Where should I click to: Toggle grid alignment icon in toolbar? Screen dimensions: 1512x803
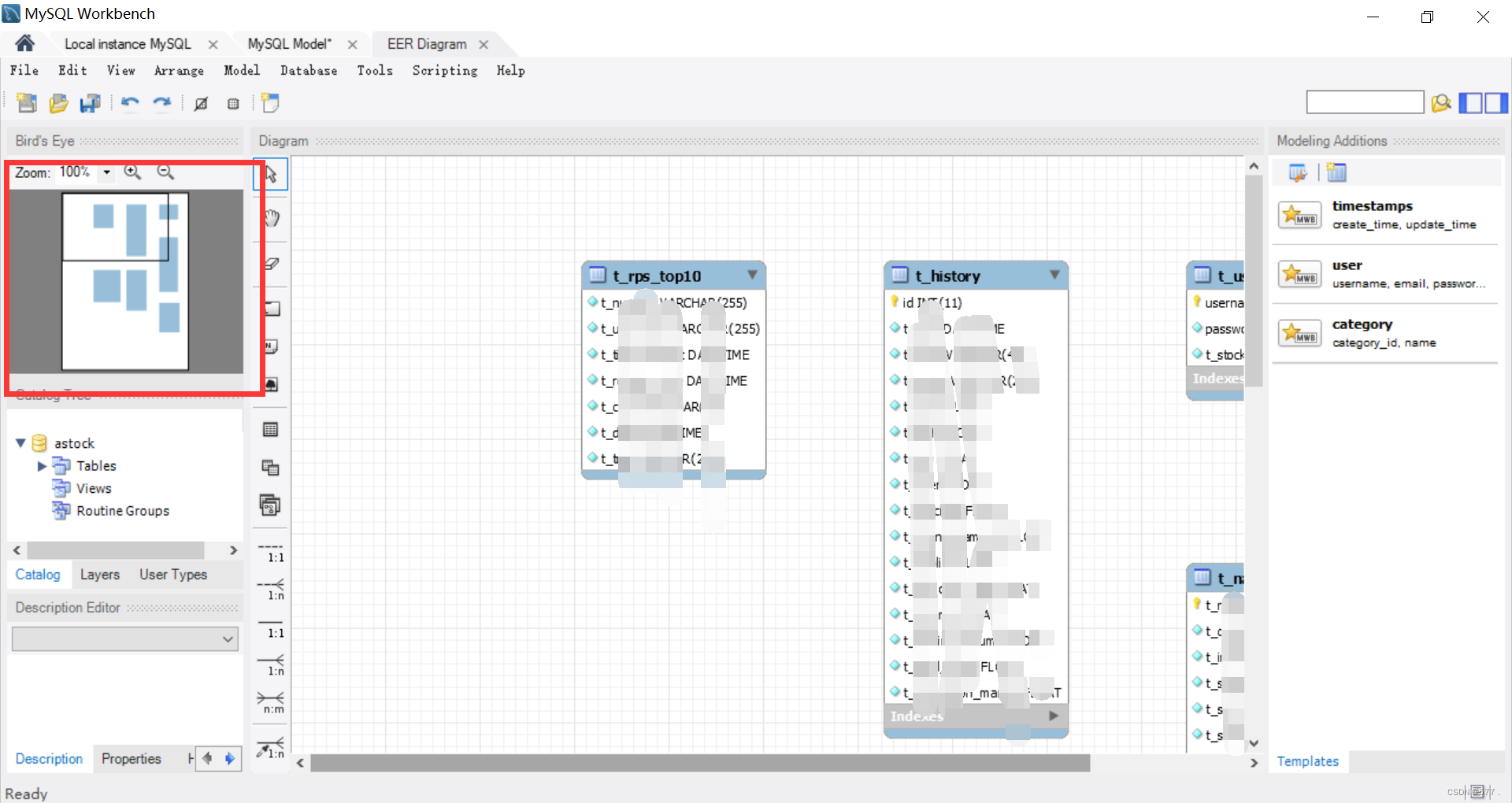(x=201, y=103)
